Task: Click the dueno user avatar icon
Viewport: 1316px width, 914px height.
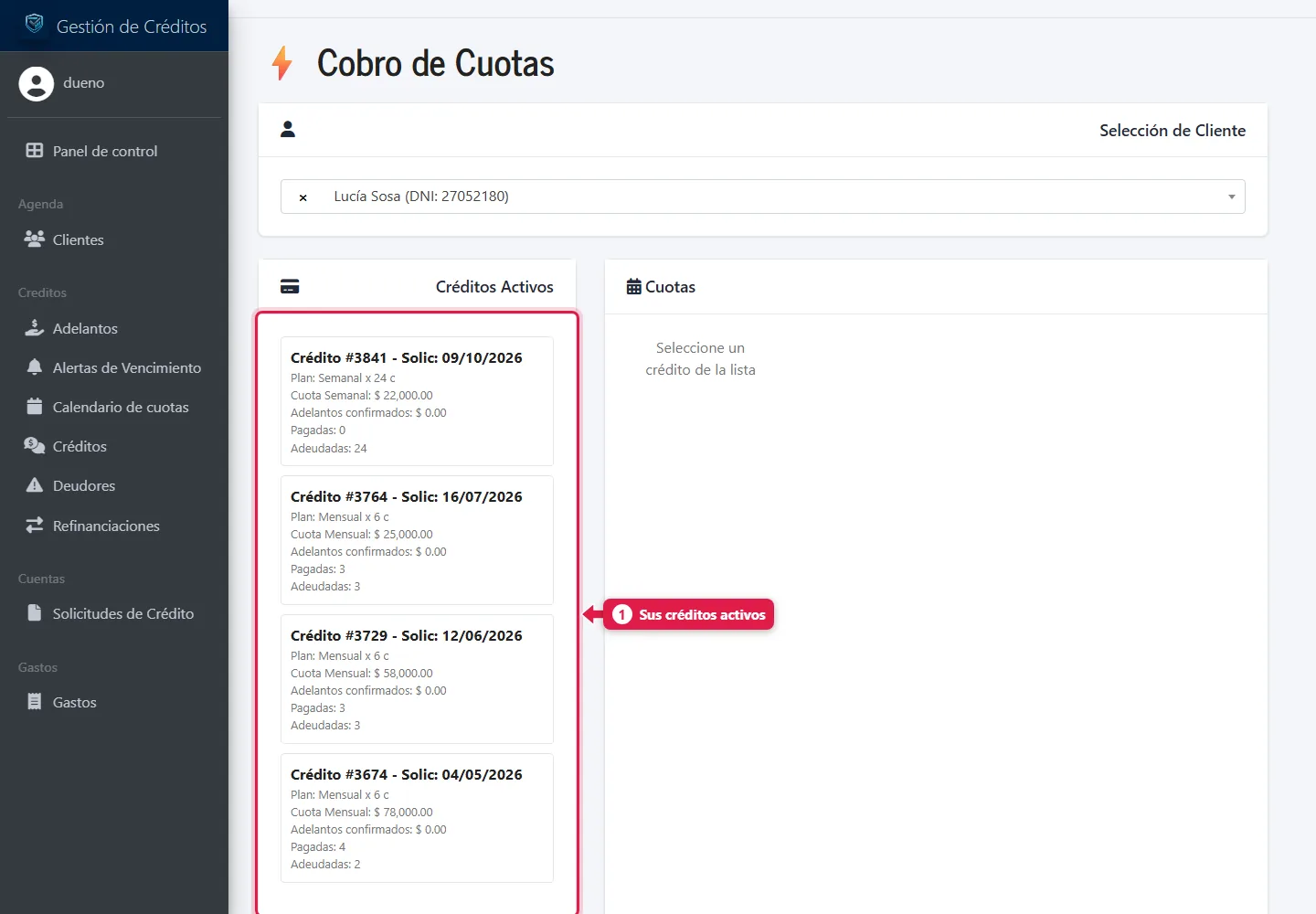Action: coord(37,83)
